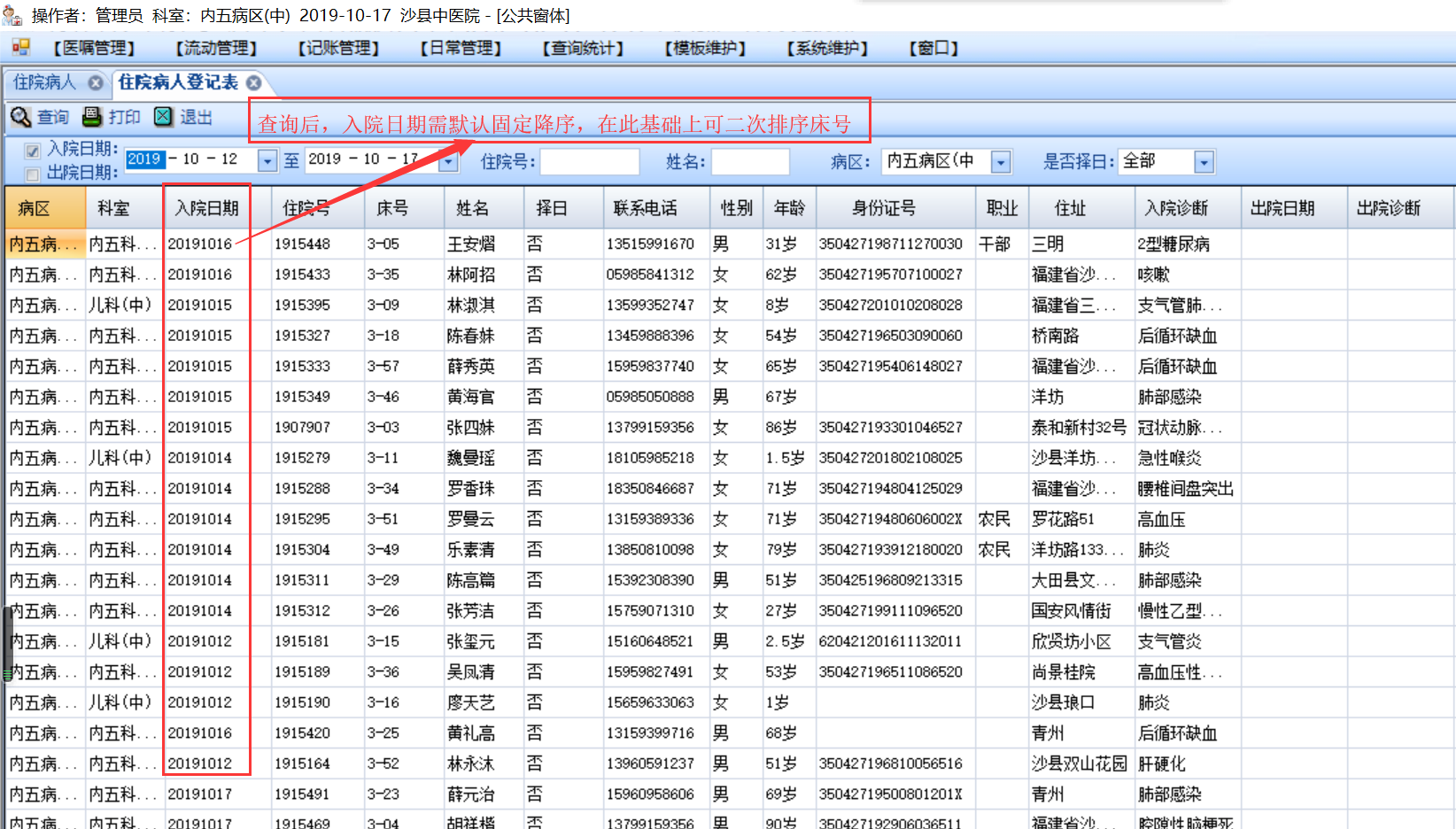The image size is (1456, 829).
Task: Open the 医嘱管理 menu
Action: pos(94,48)
